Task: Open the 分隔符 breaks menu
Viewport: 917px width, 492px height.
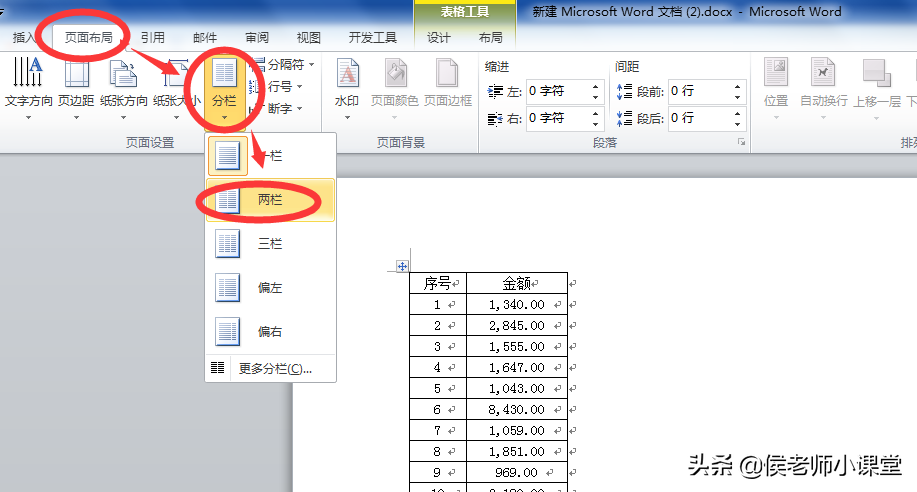Action: [284, 64]
